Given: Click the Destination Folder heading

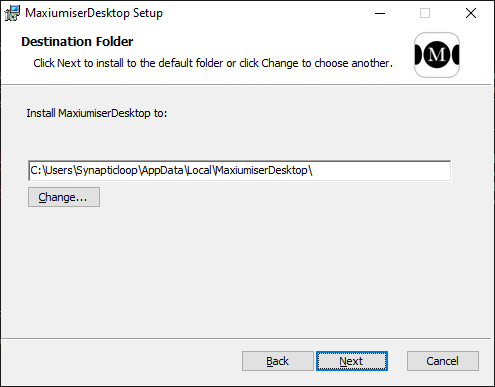Looking at the screenshot, I should [x=77, y=42].
